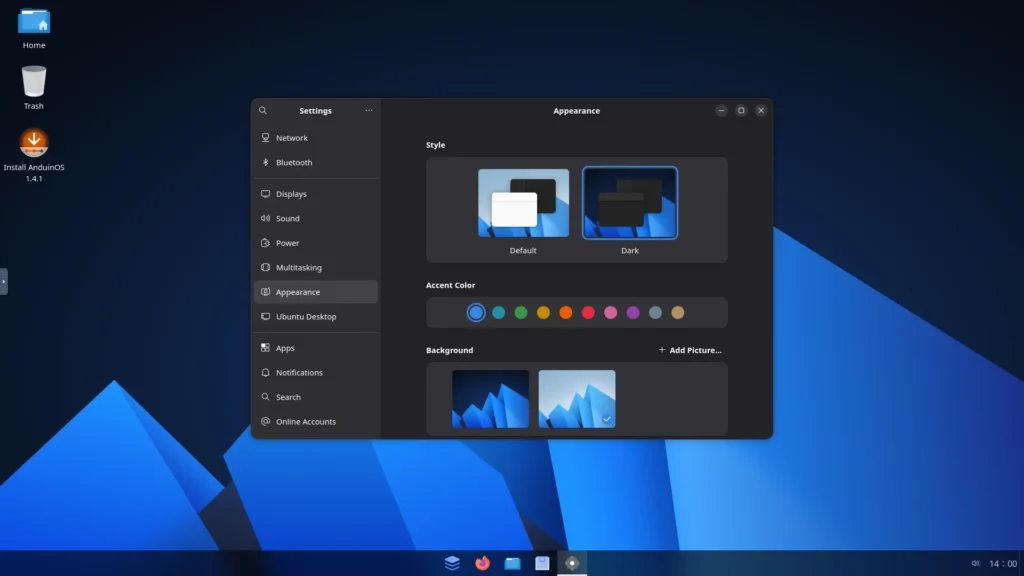Image resolution: width=1024 pixels, height=576 pixels.
Task: Choose the slate gray accent color
Action: click(655, 313)
